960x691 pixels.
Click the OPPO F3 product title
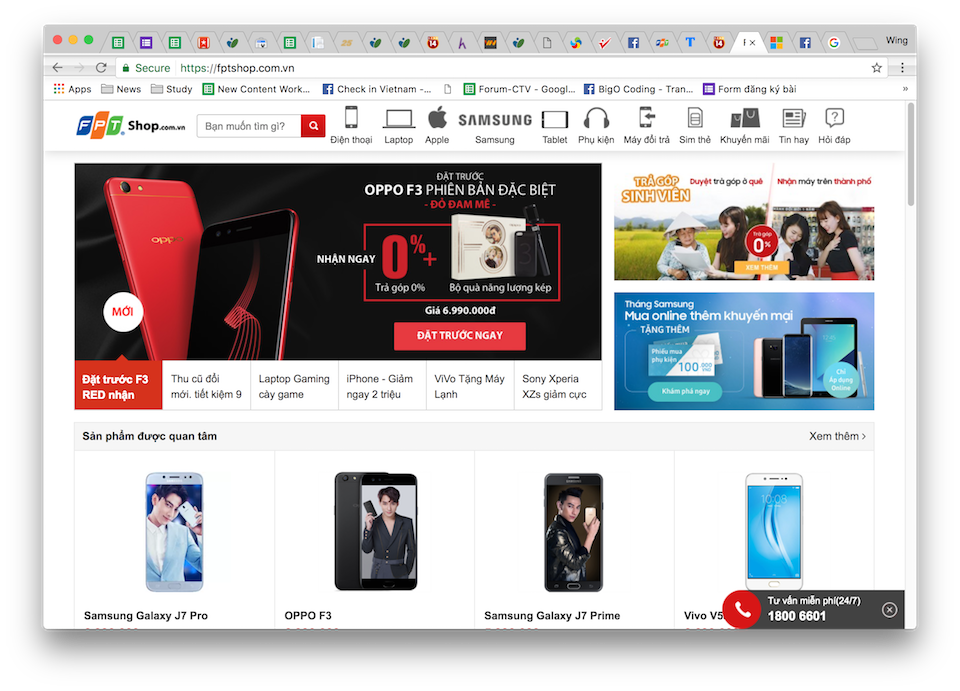tap(308, 616)
